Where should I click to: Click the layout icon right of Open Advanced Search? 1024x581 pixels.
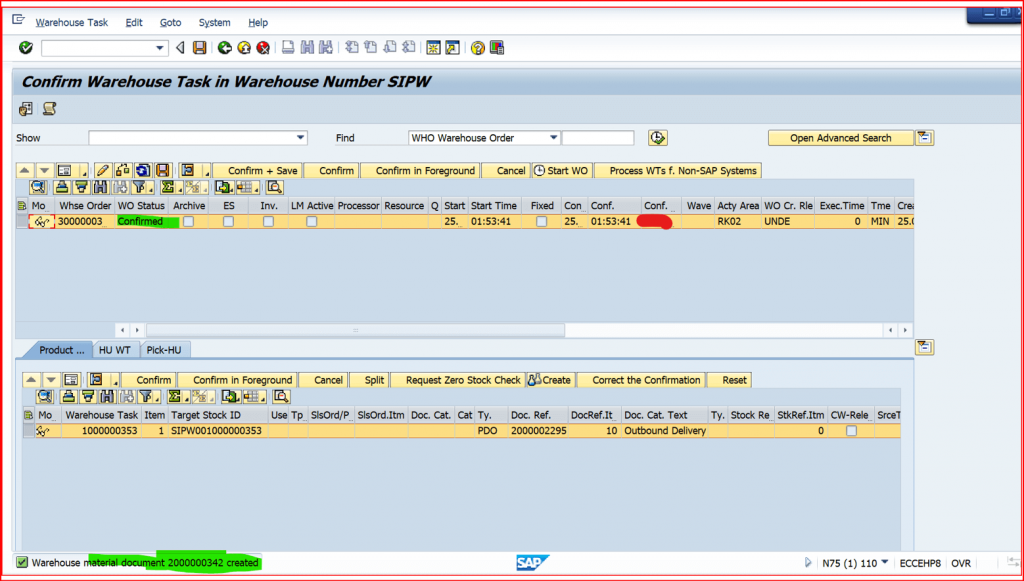tap(925, 138)
